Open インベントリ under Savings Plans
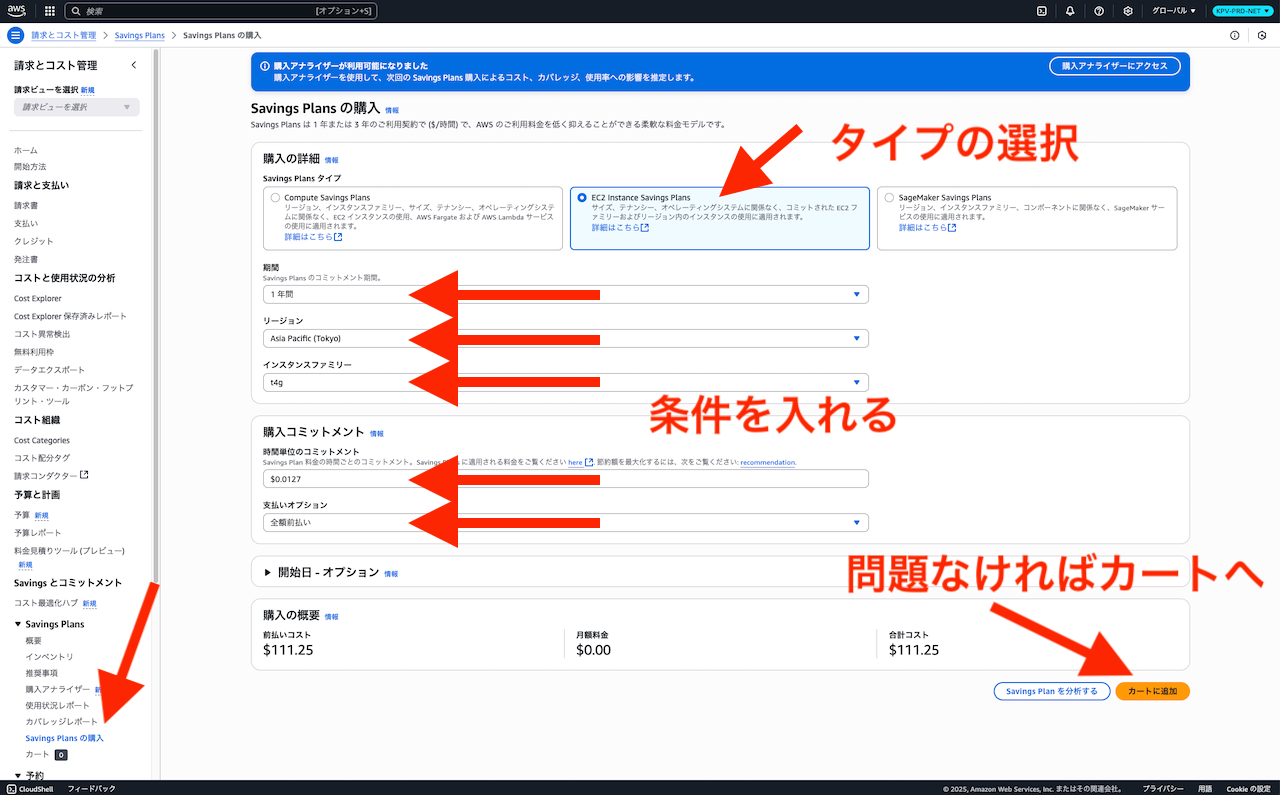The image size is (1280, 795). (49, 656)
